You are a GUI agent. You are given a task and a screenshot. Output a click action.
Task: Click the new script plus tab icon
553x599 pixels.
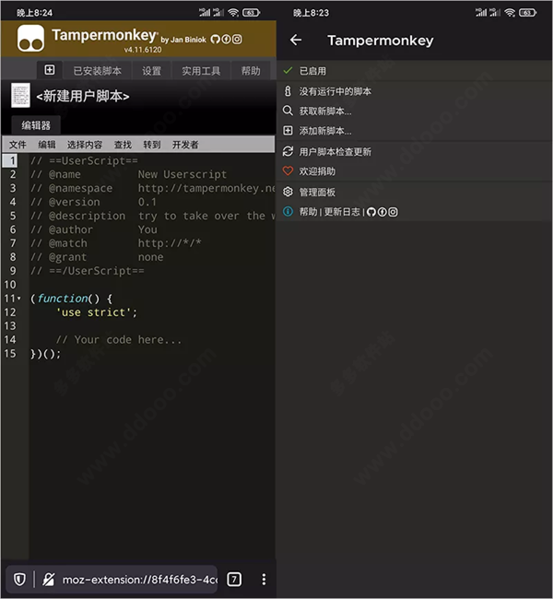point(49,70)
